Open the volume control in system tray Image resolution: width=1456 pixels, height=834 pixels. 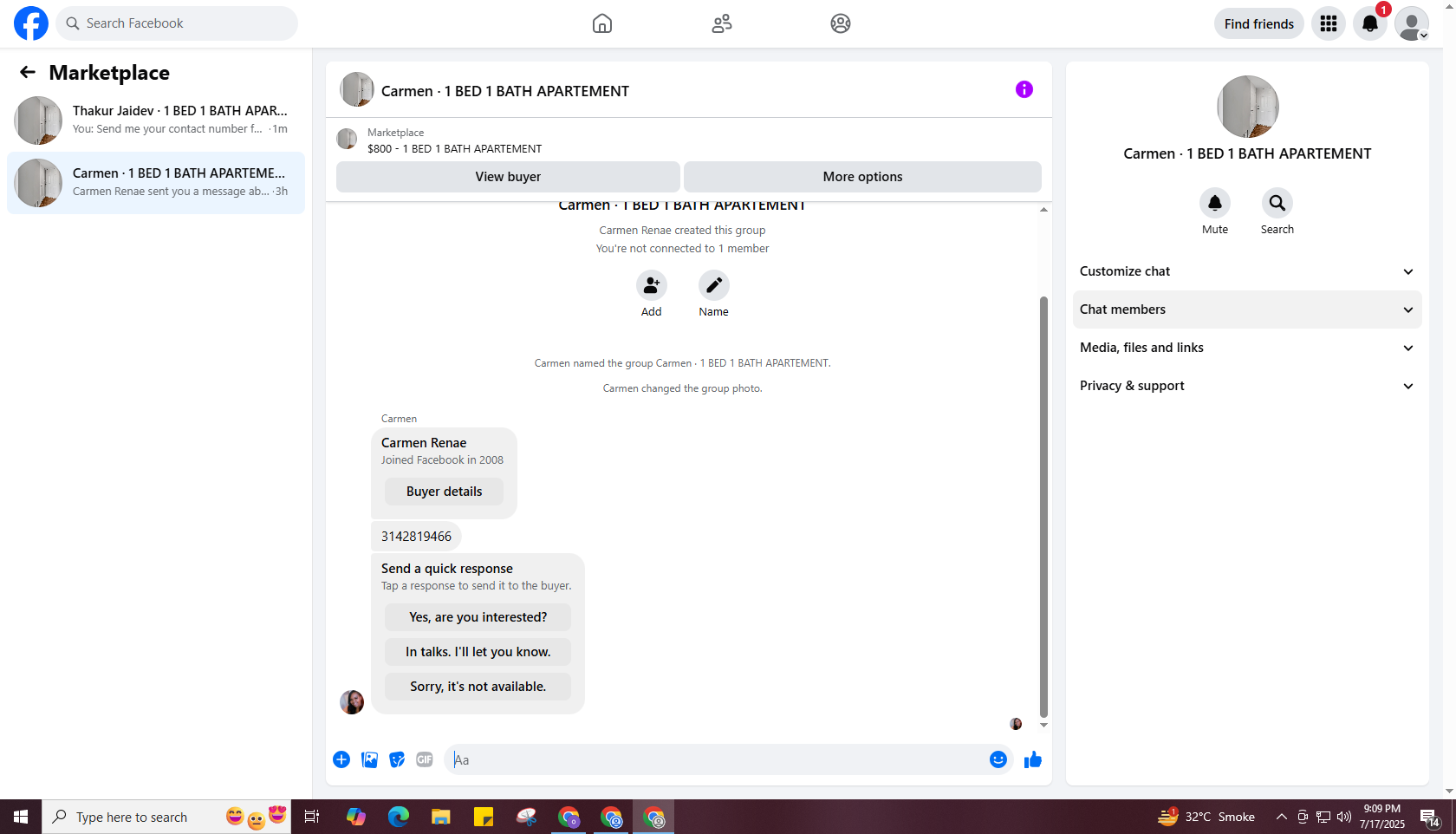(x=1344, y=817)
